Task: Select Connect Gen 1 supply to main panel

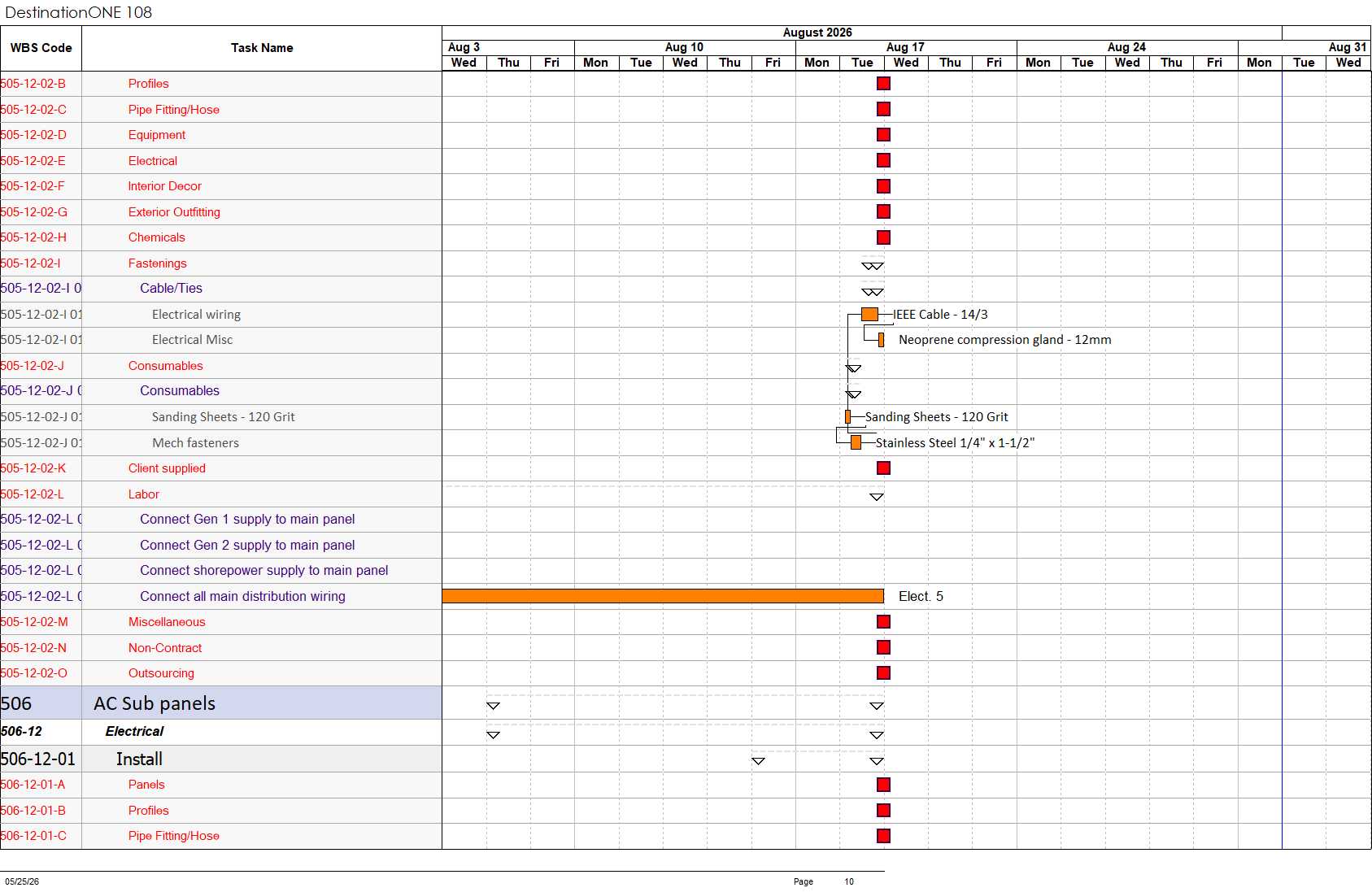Action: [247, 520]
